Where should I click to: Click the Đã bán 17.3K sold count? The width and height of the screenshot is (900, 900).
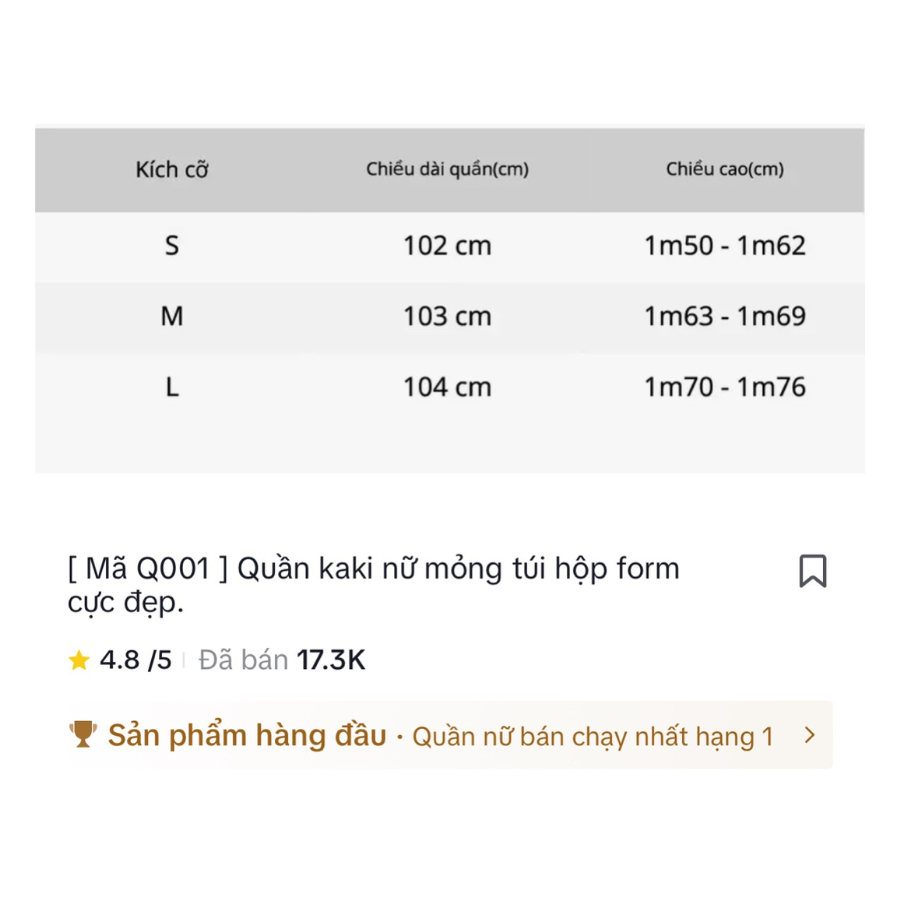click(282, 660)
